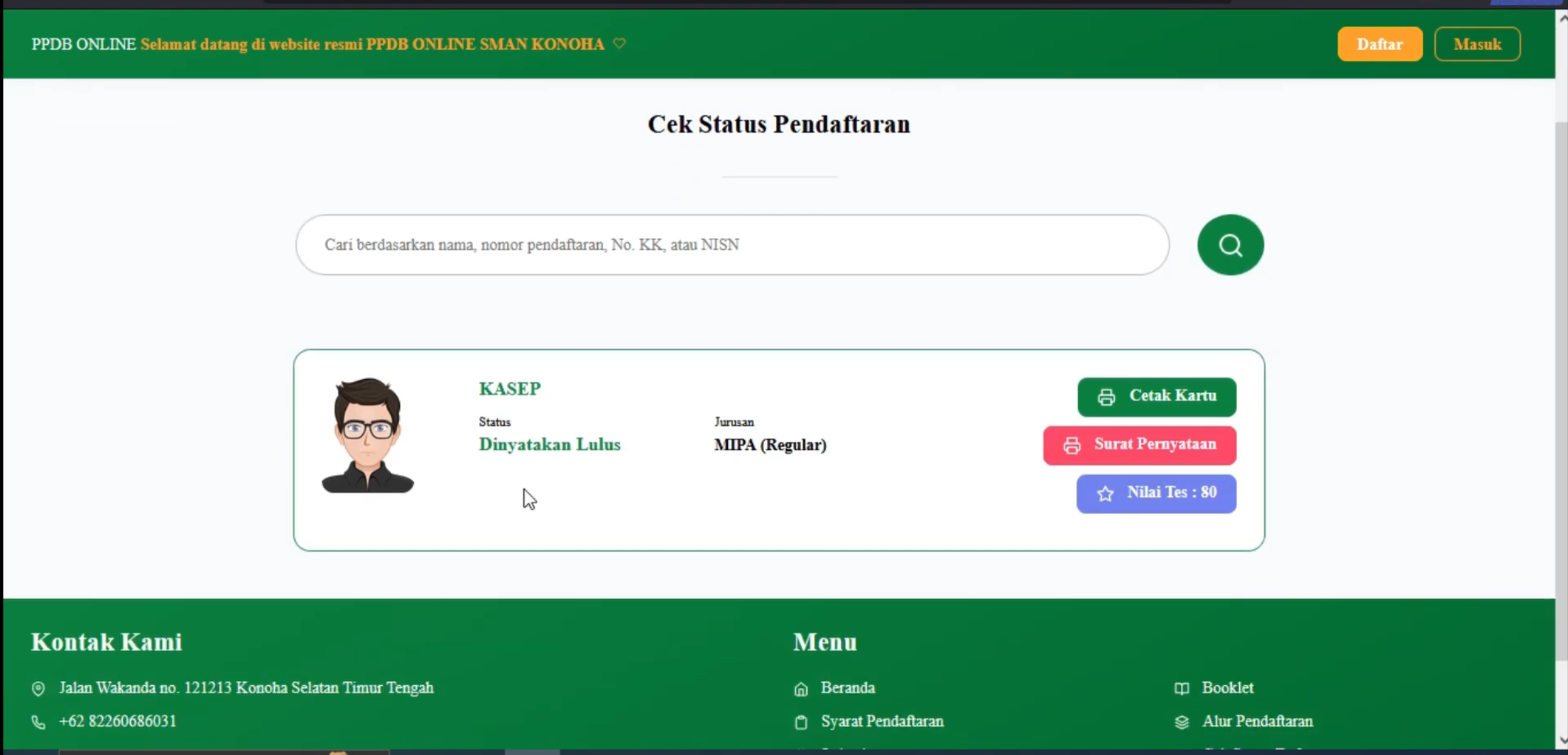Click the clipboard icon next to Syarat Pendaftaran

click(x=801, y=722)
